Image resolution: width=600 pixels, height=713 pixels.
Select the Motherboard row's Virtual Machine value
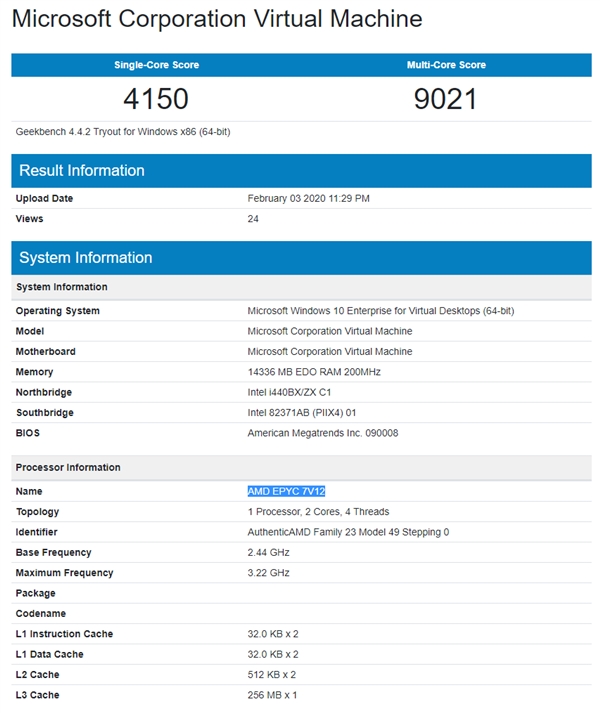click(330, 351)
